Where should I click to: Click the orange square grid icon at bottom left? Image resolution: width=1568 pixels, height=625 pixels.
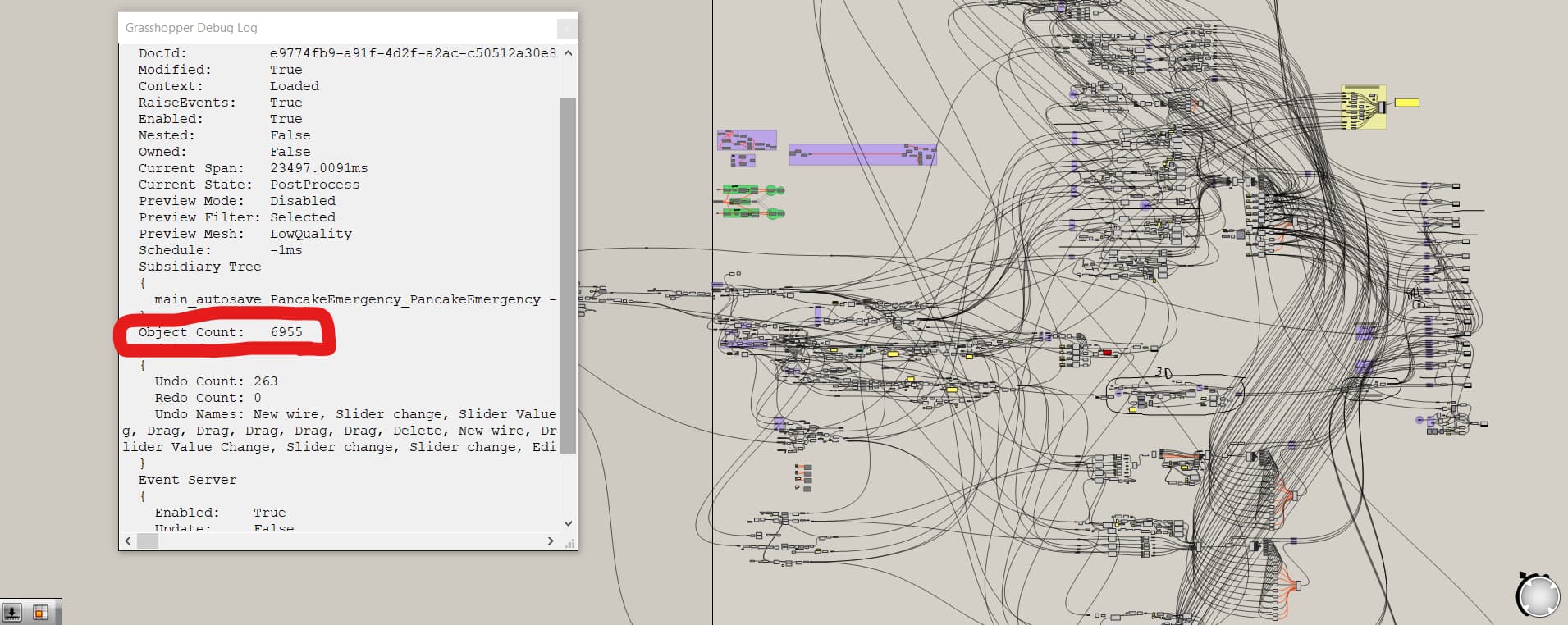coord(40,612)
